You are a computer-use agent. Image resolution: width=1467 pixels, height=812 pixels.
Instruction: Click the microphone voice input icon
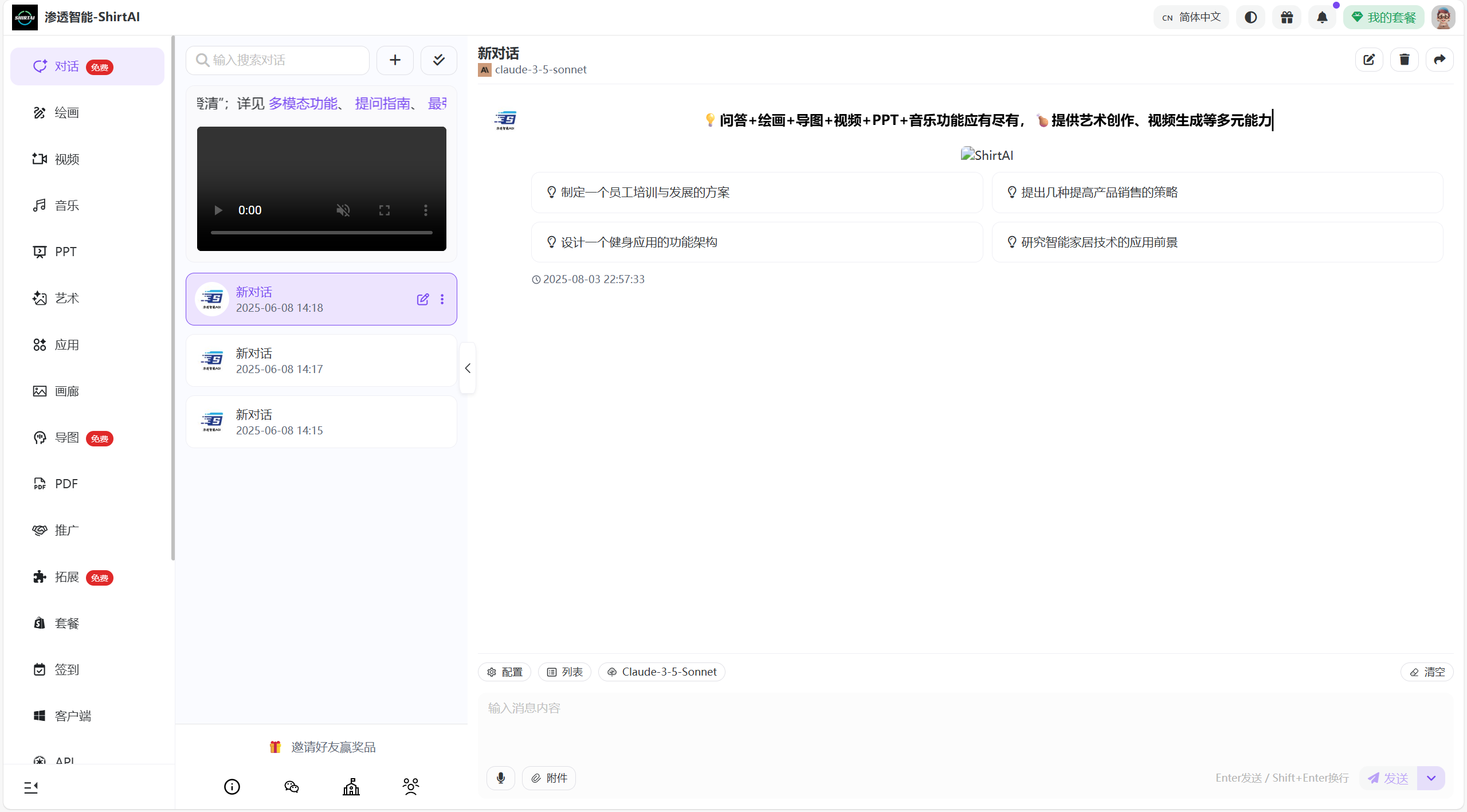pyautogui.click(x=501, y=778)
